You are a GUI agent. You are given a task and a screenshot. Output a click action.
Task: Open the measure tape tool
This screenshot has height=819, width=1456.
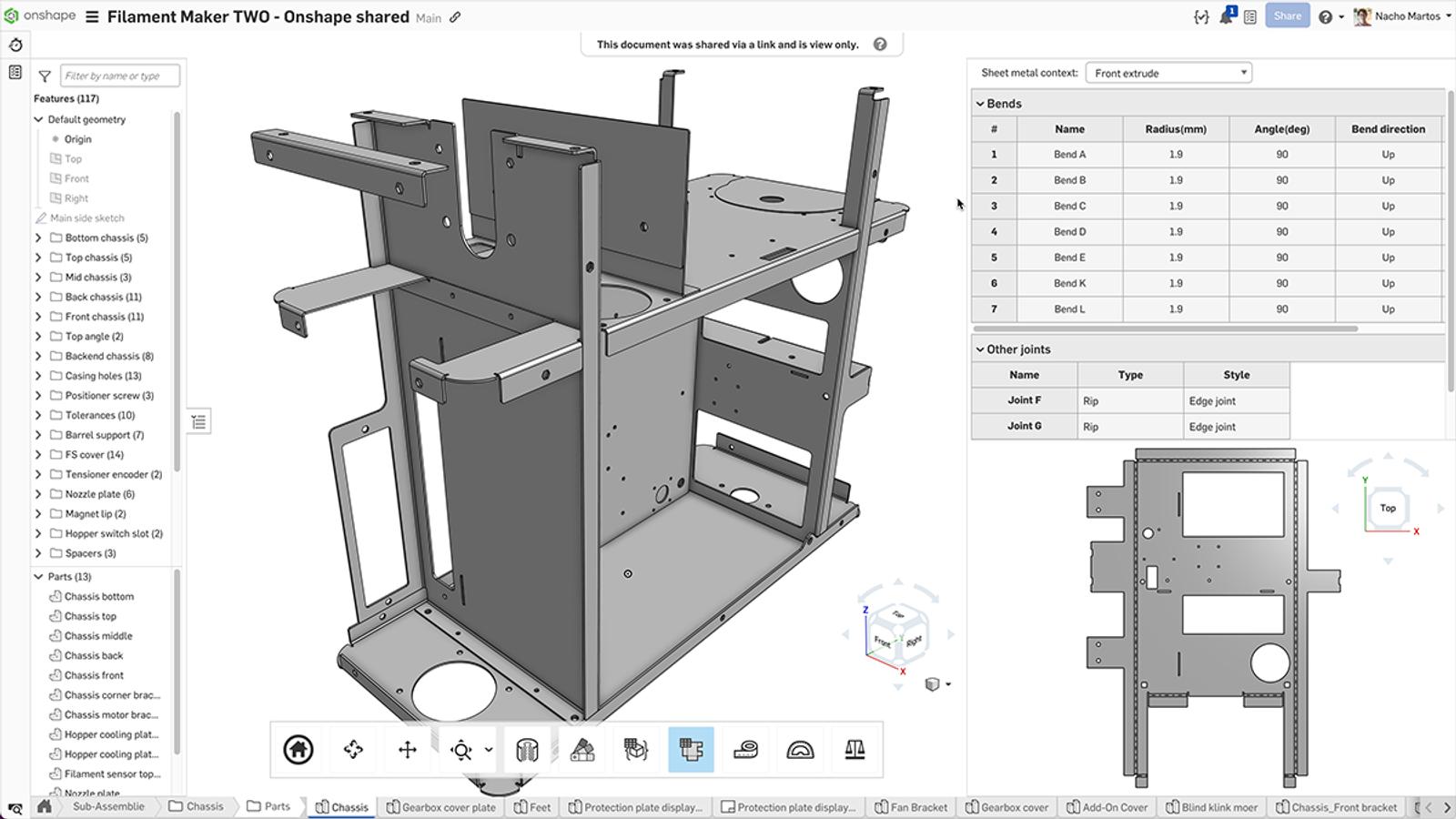744,750
